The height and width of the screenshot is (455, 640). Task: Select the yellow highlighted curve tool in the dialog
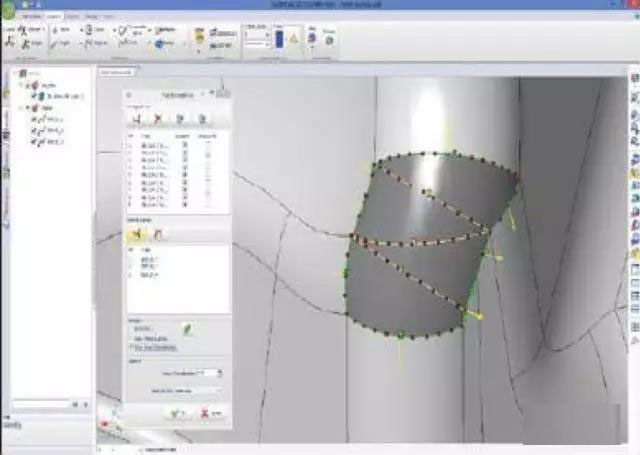[136, 234]
